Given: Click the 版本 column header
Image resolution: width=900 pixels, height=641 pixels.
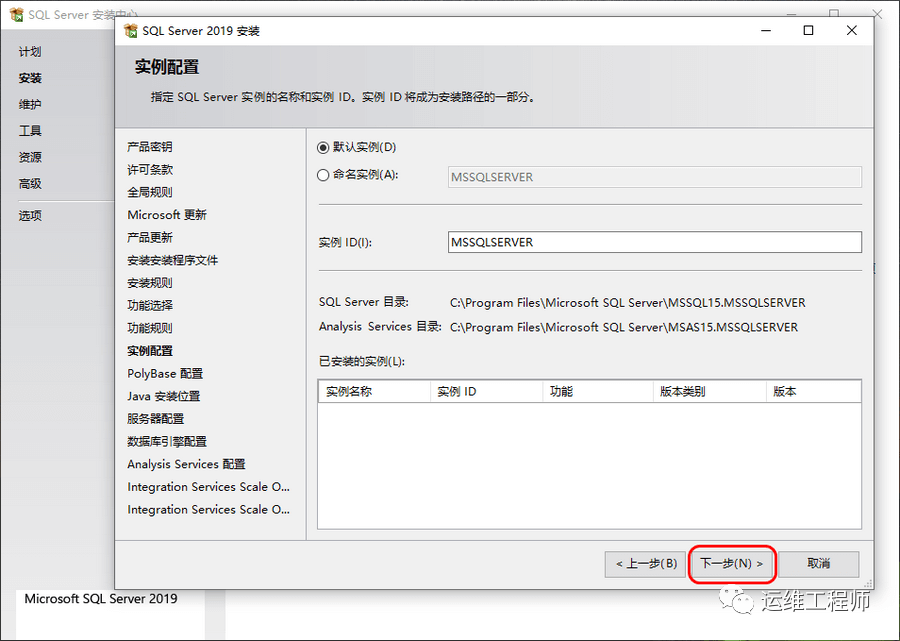Looking at the screenshot, I should click(x=813, y=391).
